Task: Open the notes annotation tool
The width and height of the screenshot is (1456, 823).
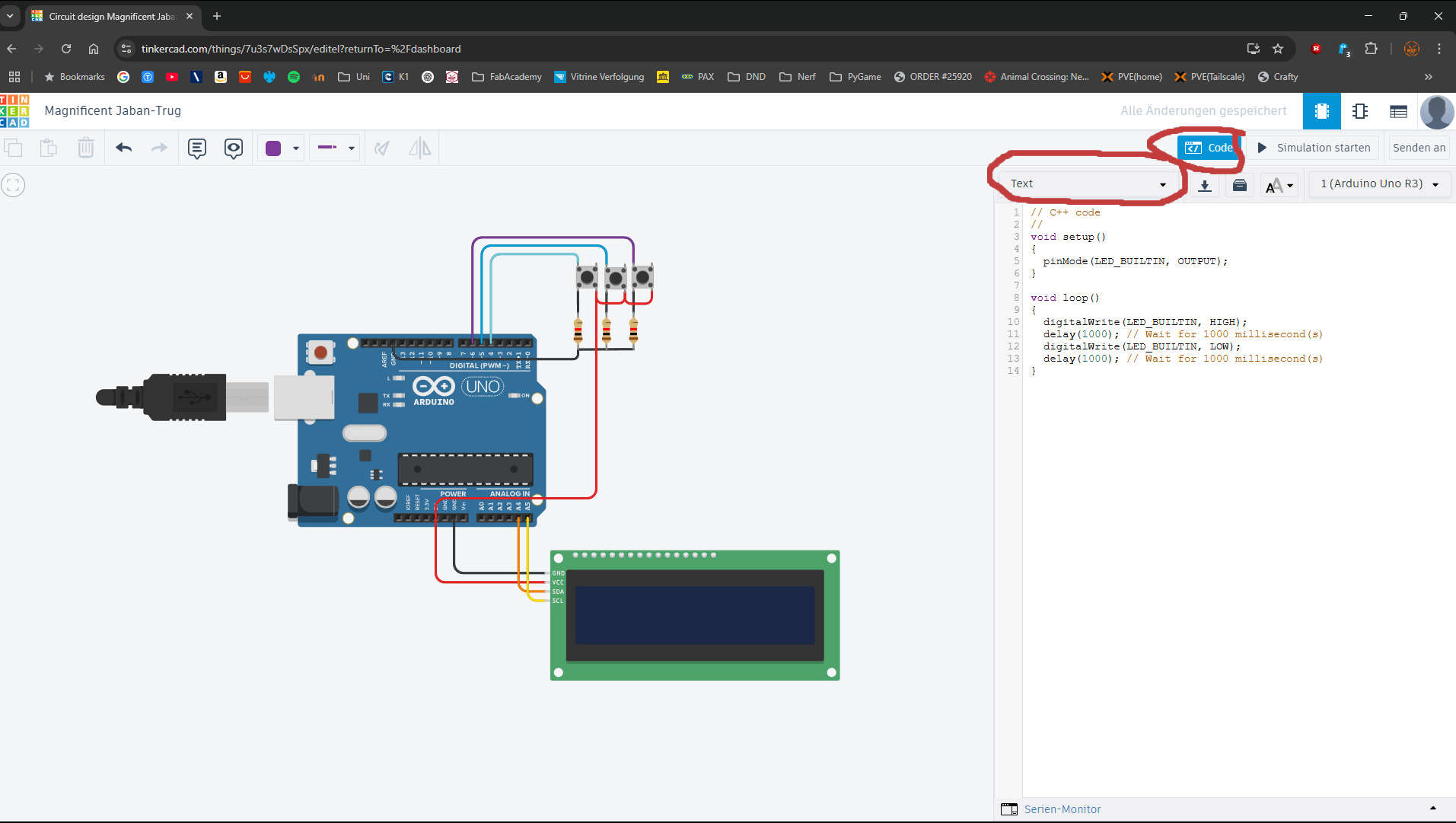Action: [197, 148]
